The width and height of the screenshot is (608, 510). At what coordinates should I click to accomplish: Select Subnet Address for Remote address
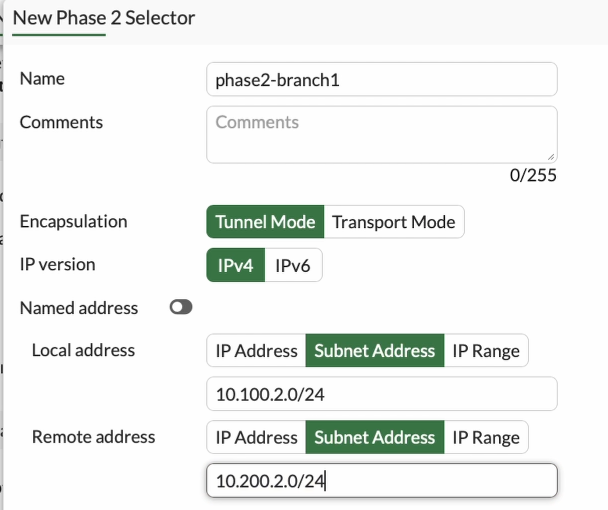pyautogui.click(x=375, y=437)
